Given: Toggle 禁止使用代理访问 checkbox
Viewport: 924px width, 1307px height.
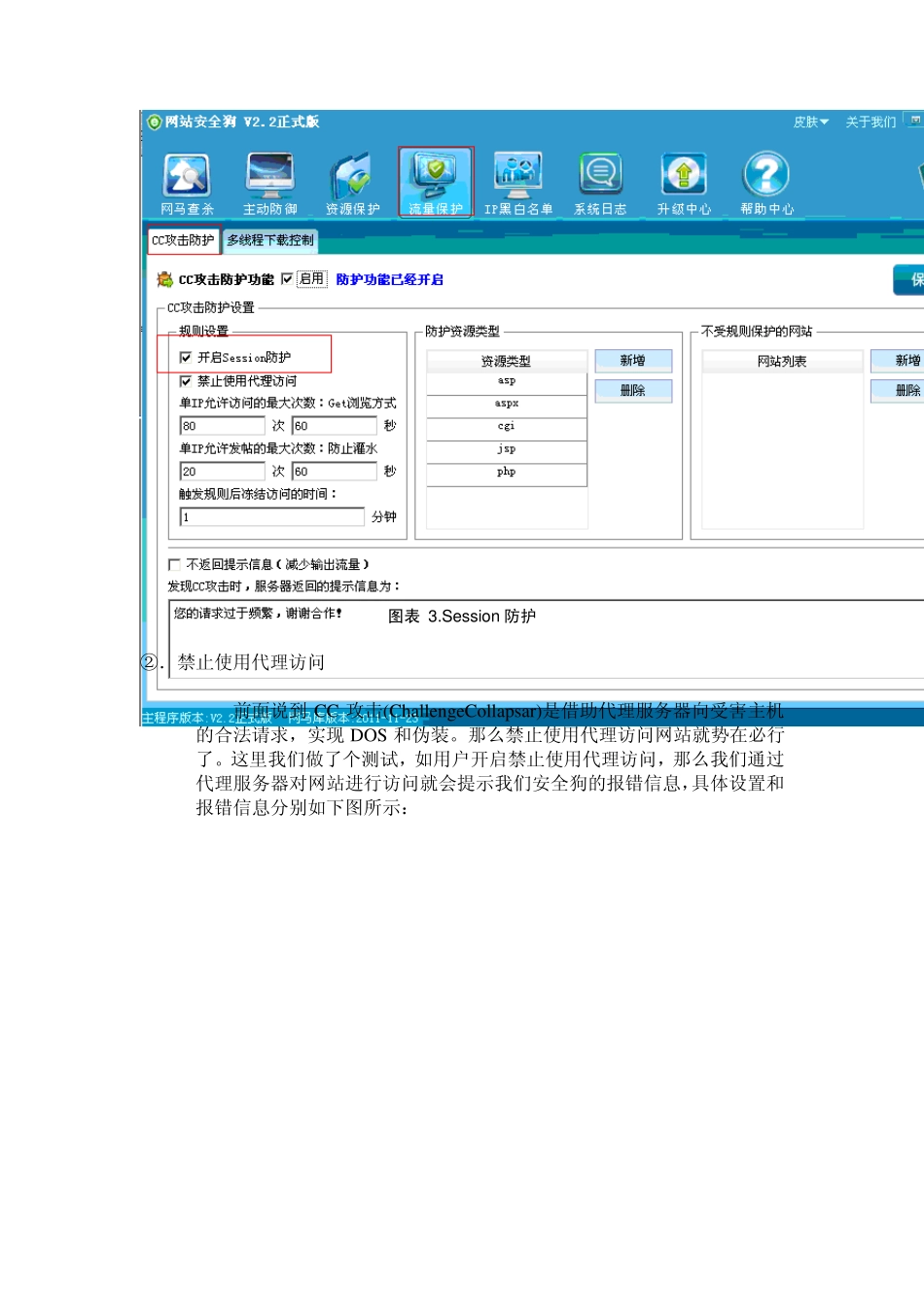Looking at the screenshot, I should (186, 381).
